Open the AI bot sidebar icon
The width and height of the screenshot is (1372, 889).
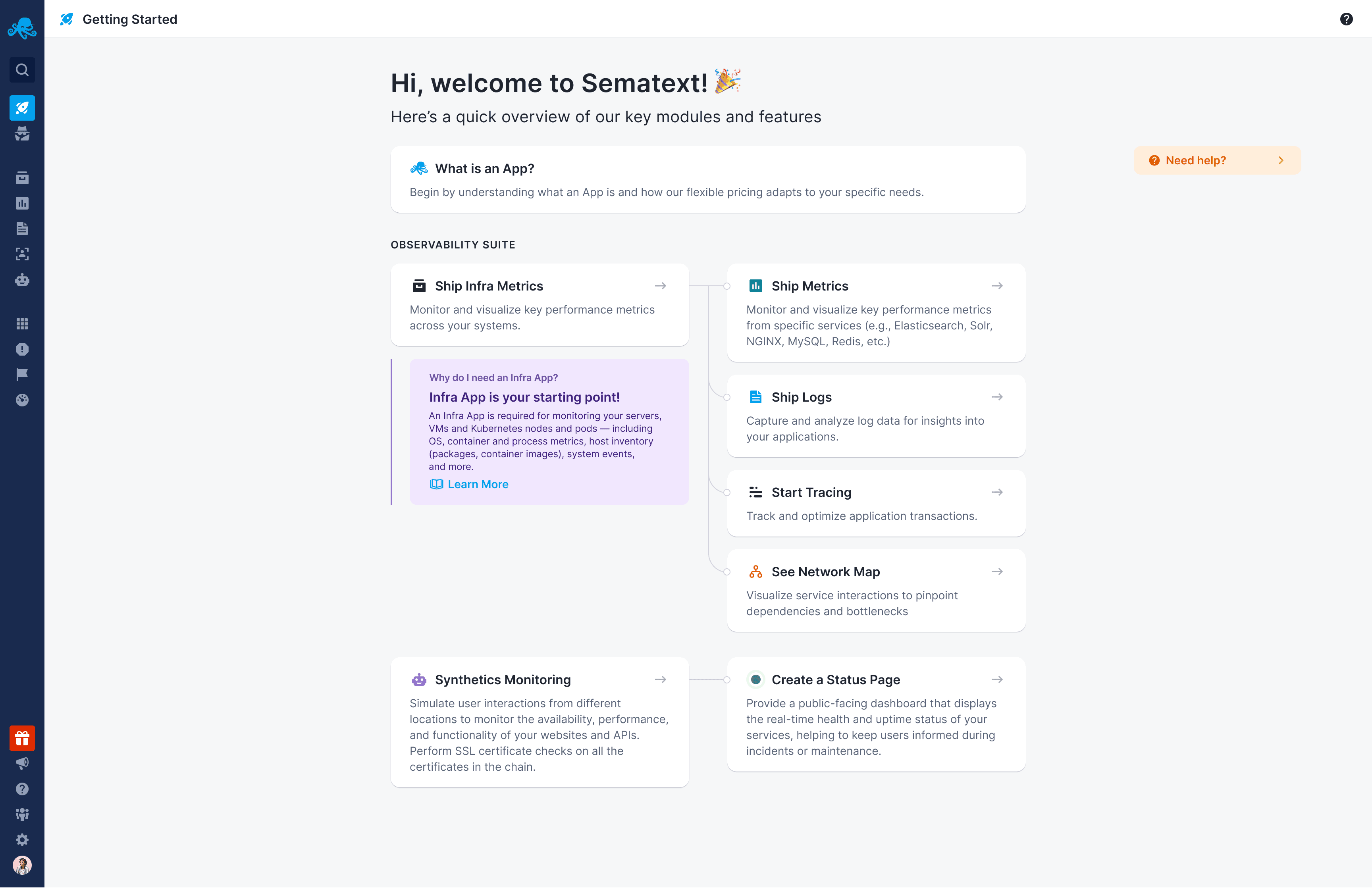(23, 280)
